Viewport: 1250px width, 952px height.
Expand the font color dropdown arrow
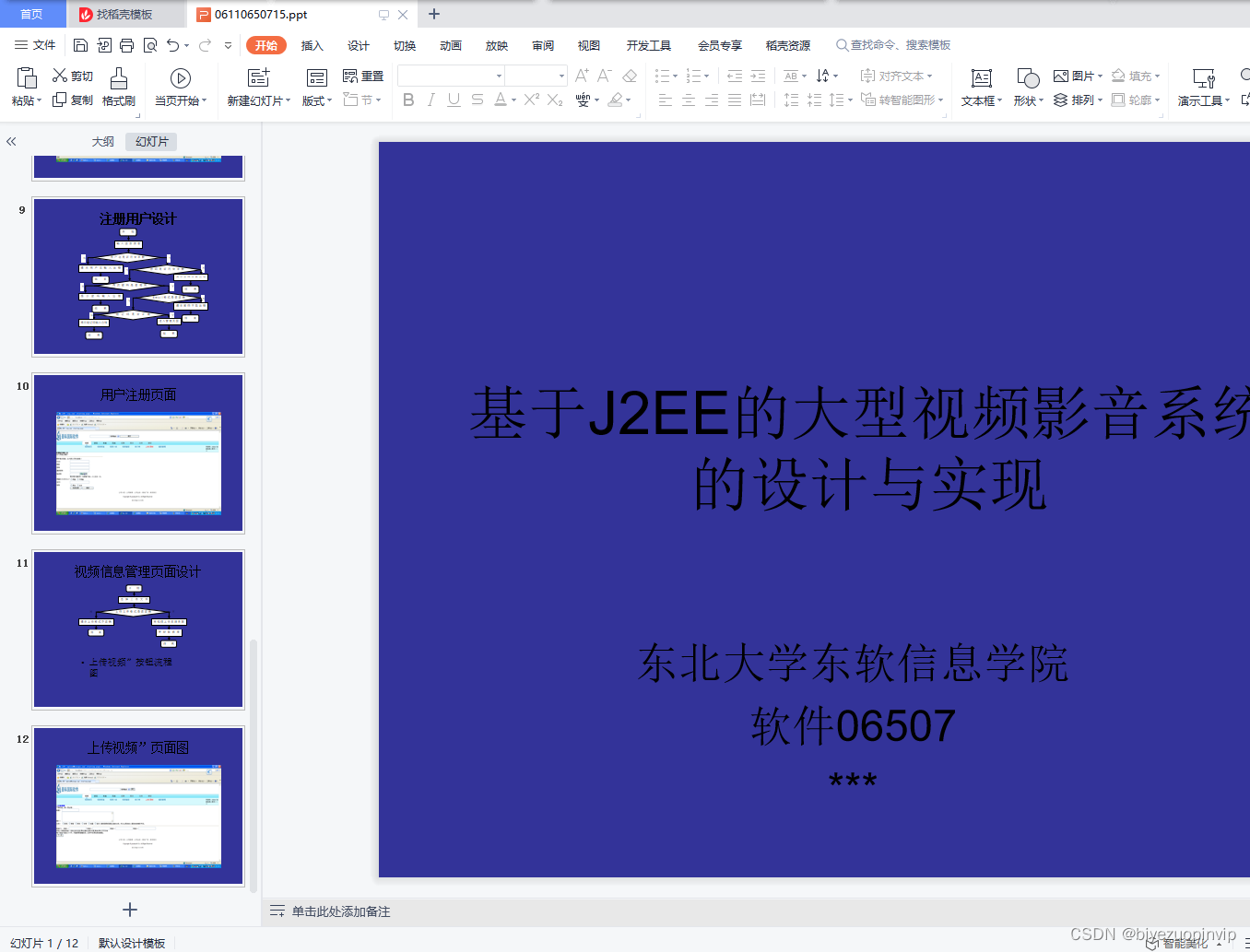tap(513, 100)
